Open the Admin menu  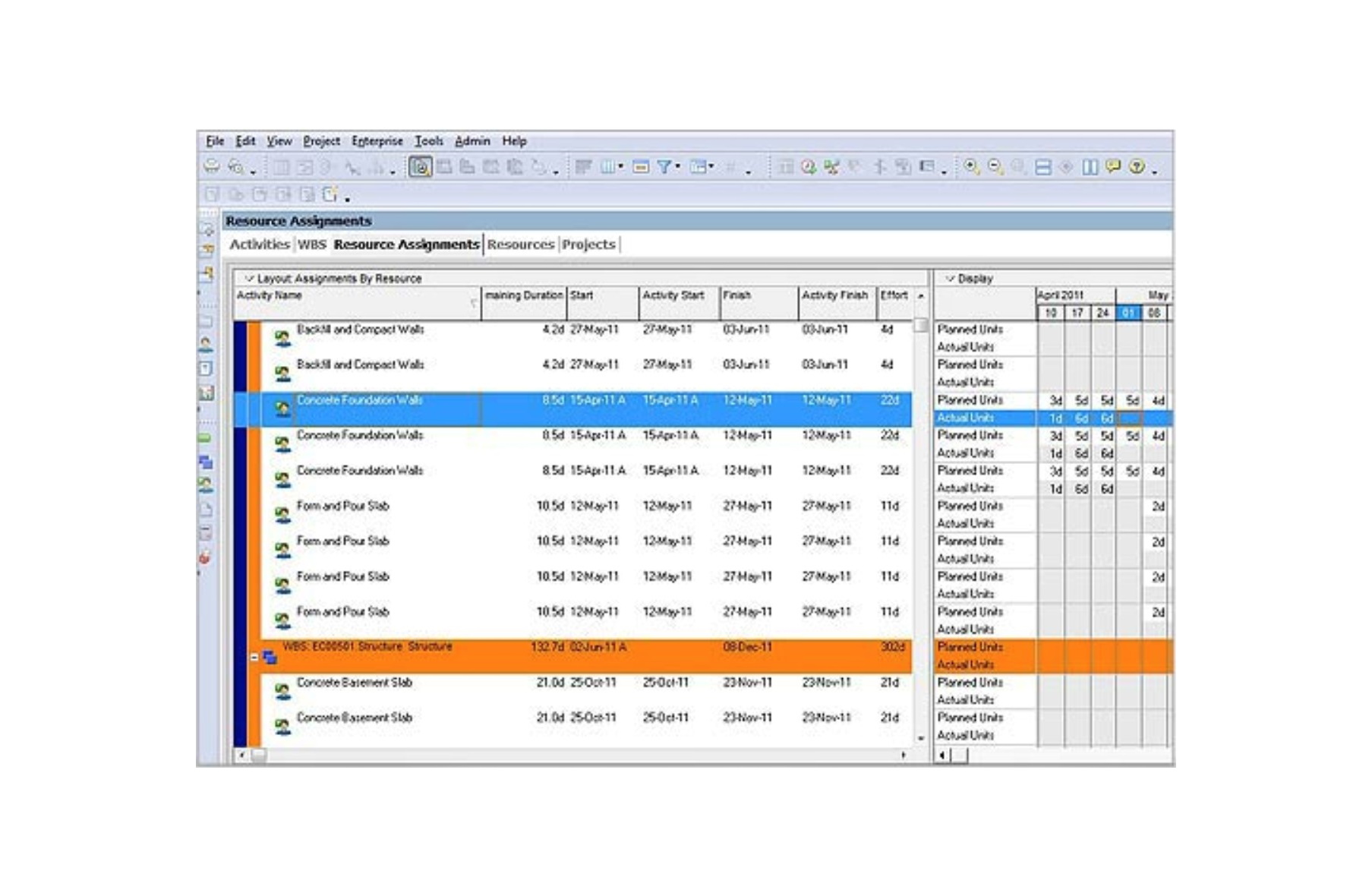472,141
